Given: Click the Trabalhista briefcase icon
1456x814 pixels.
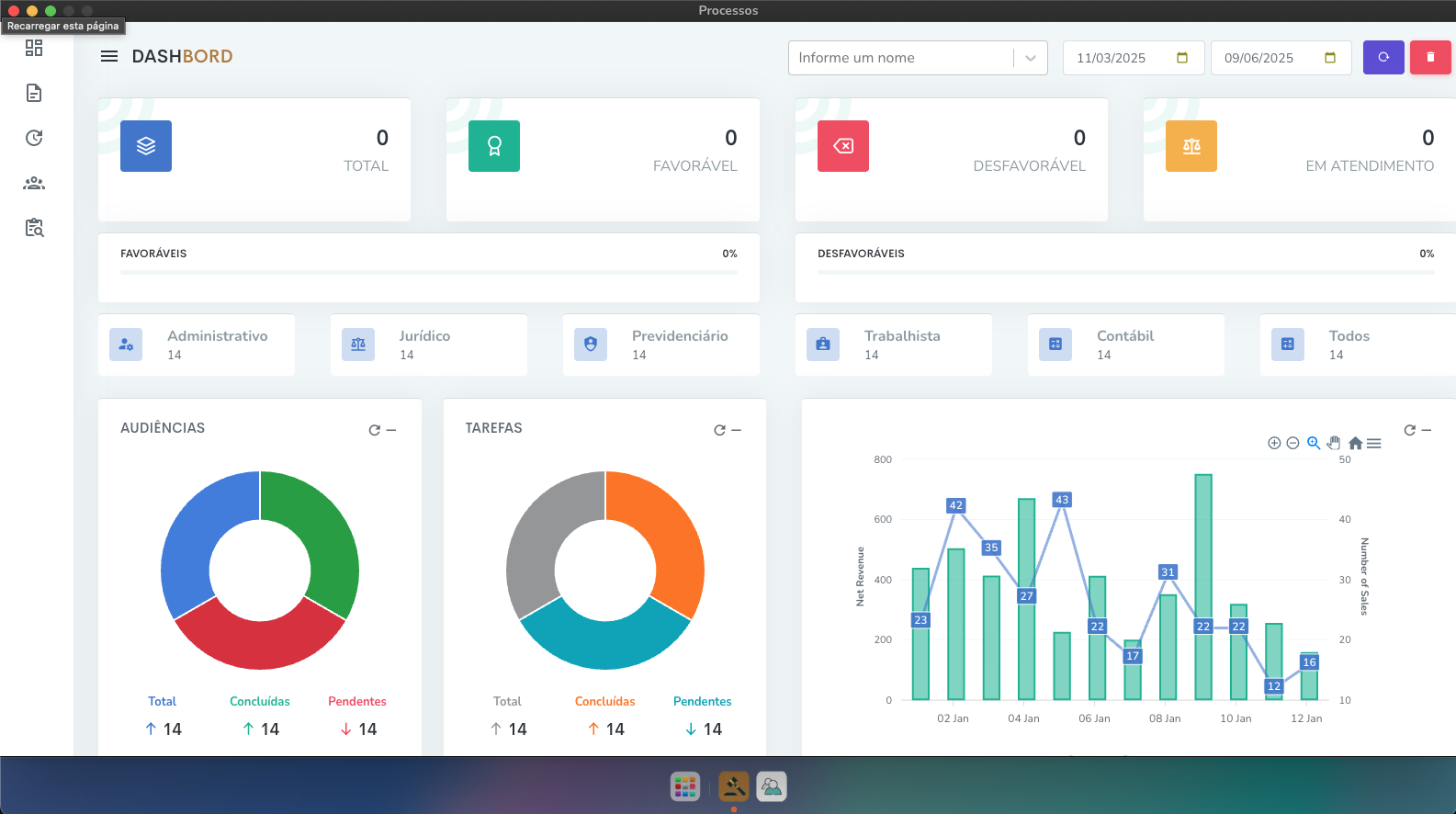Looking at the screenshot, I should [x=823, y=345].
